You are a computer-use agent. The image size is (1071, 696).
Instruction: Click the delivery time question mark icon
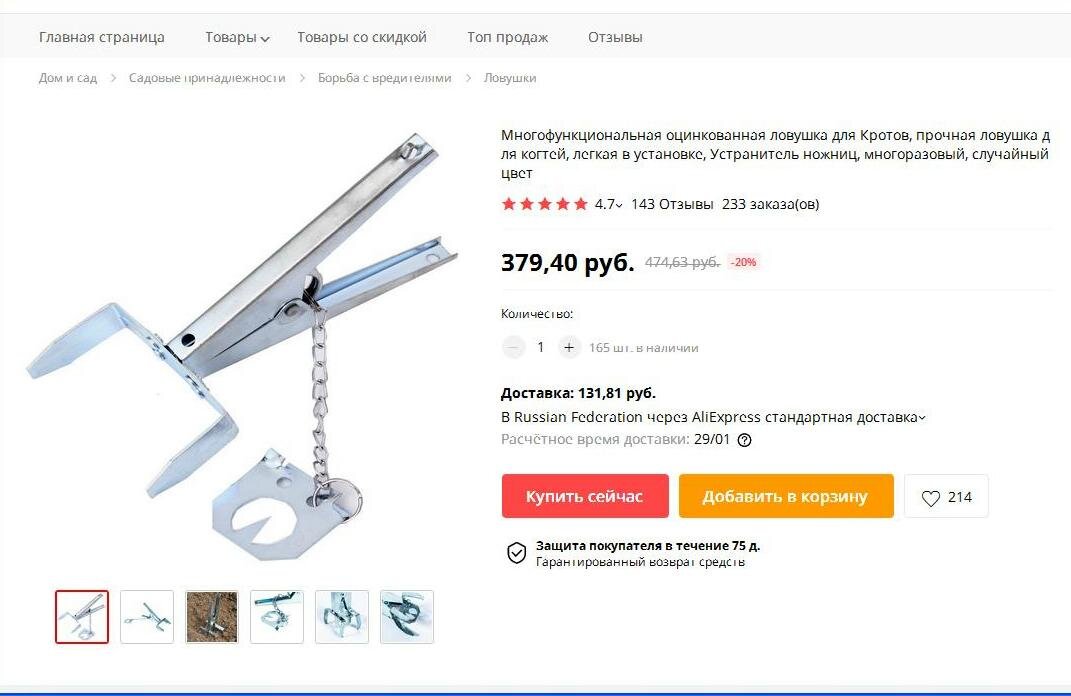pos(745,440)
